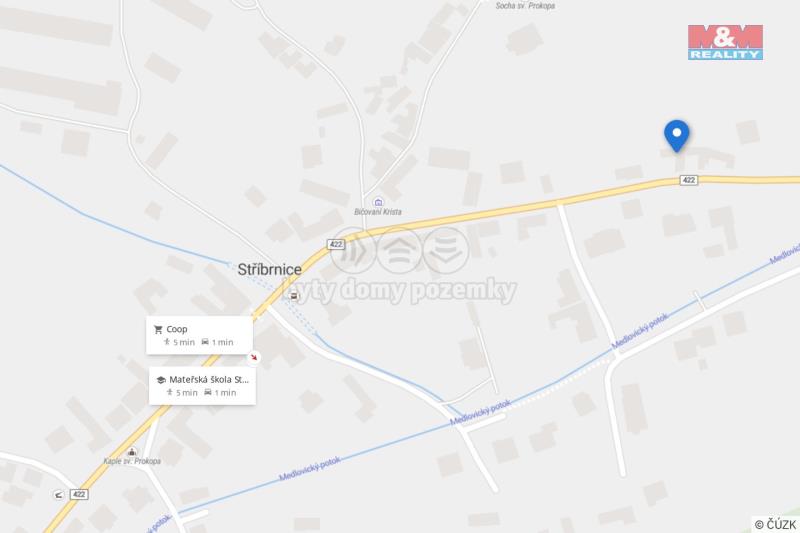The height and width of the screenshot is (533, 800).
Task: Click the shopping cart icon by Coop
Action: click(158, 329)
